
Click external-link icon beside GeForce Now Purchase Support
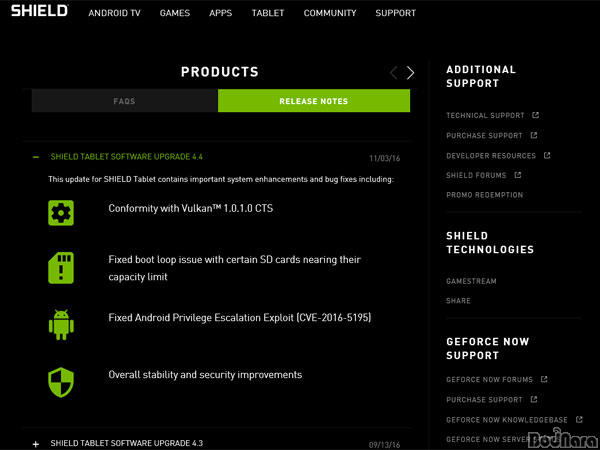coord(534,399)
